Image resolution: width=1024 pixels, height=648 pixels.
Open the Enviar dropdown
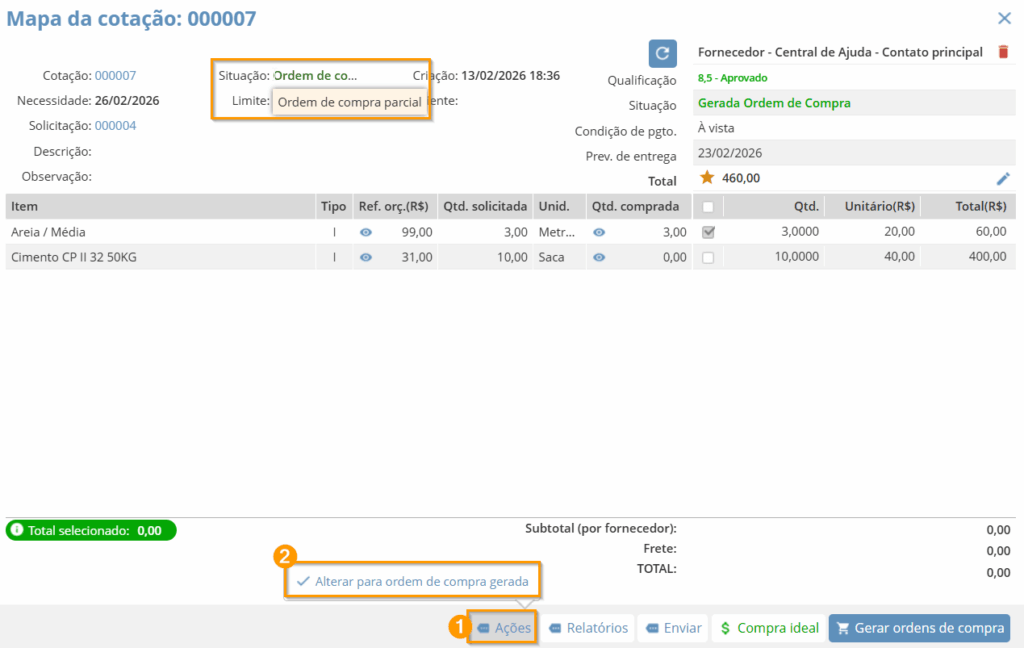coord(673,628)
